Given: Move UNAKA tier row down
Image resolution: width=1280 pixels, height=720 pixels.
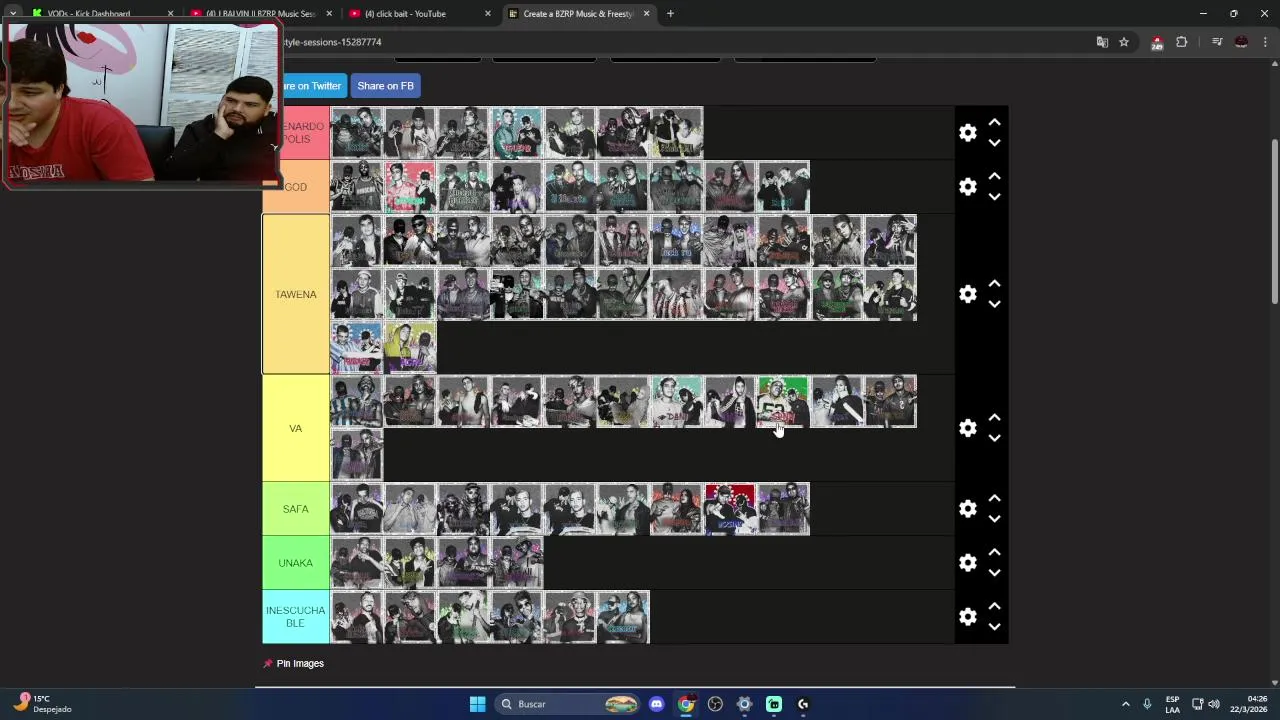Looking at the screenshot, I should [994, 573].
